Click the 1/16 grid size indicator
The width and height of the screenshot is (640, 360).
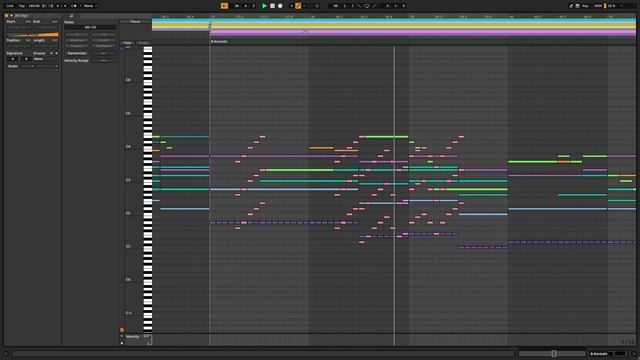click(628, 342)
